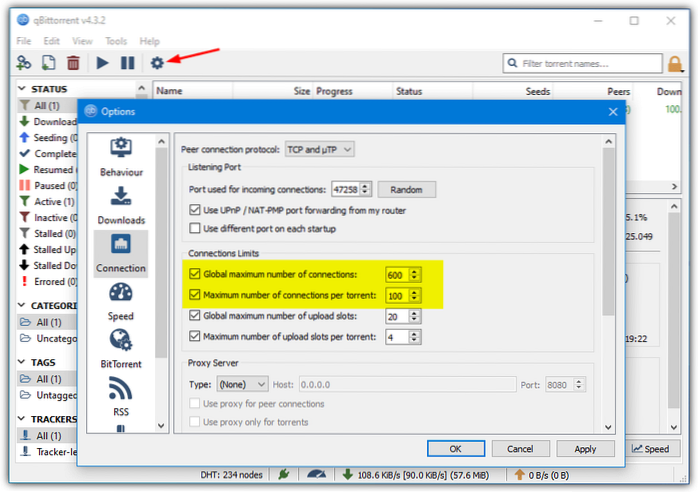Uncheck Global maximum number of connections

195,274
